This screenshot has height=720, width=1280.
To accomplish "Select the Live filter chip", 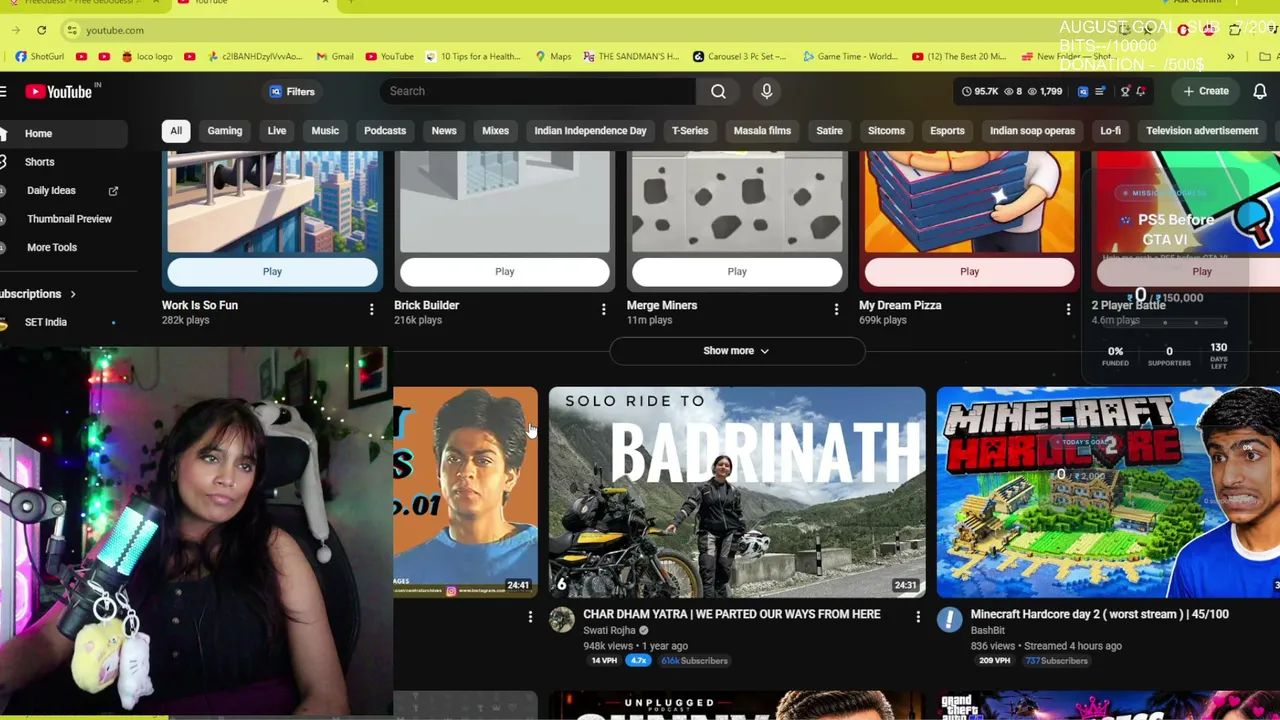I will [x=277, y=131].
